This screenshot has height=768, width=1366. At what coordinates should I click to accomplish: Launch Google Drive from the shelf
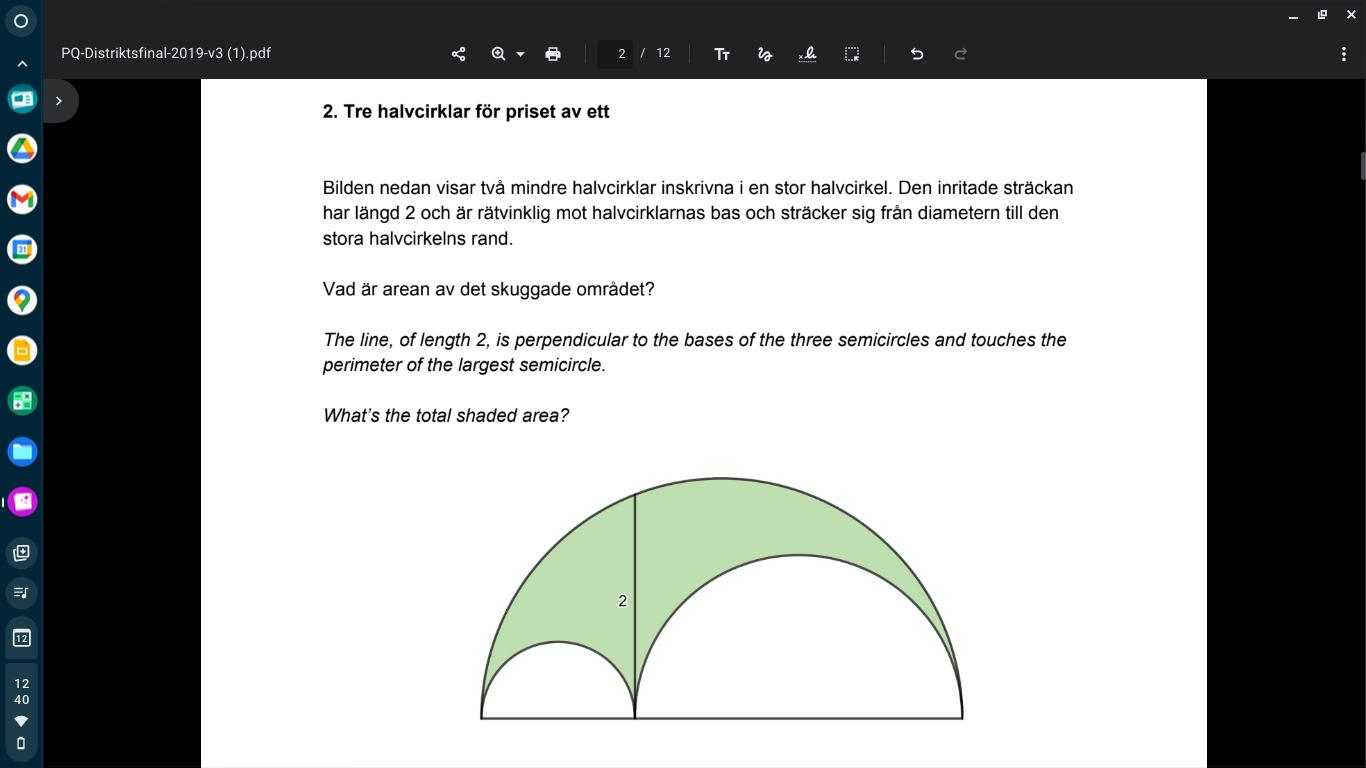22,149
